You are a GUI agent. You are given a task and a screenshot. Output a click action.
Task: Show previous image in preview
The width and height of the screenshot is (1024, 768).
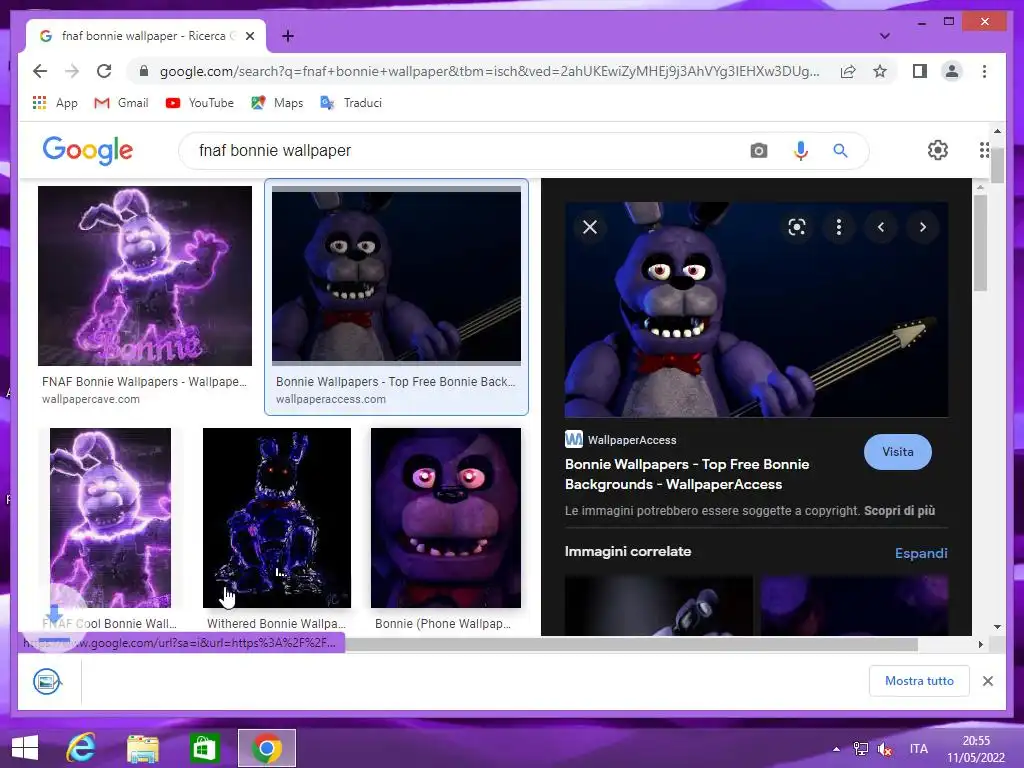pos(881,227)
